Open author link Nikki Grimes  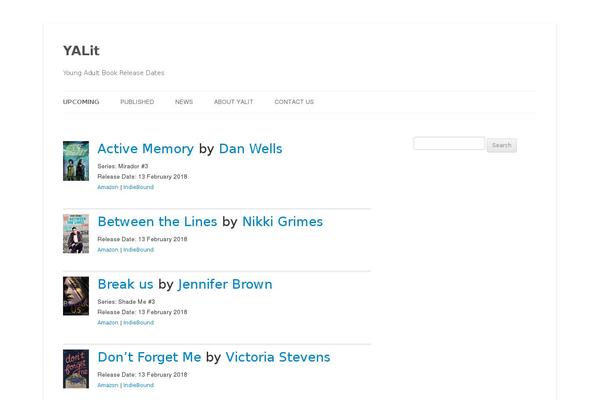(x=282, y=222)
